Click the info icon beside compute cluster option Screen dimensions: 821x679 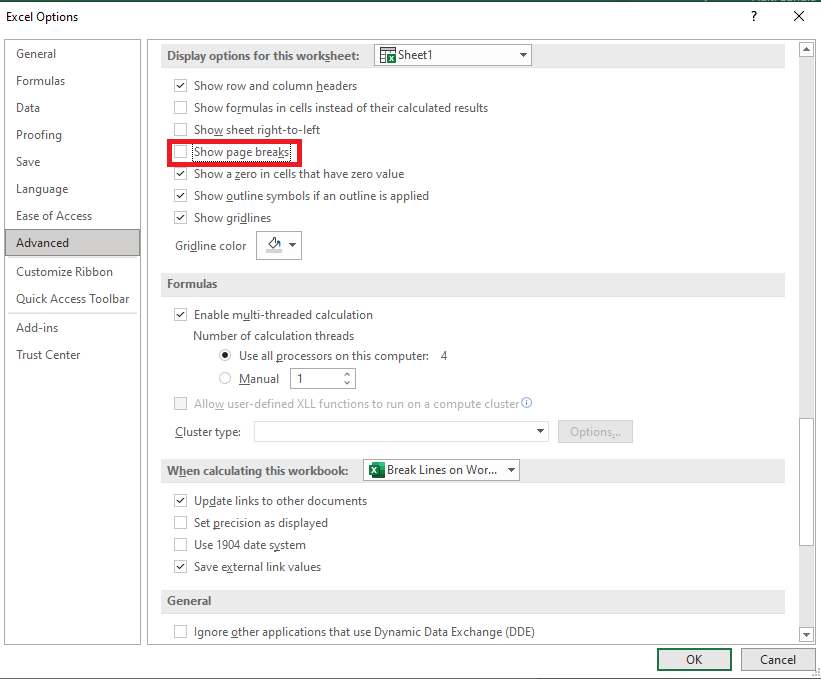527,403
